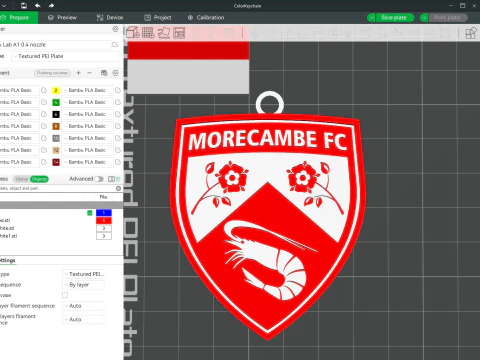The image size is (480, 360).
Task: Switch process scope to Global
Action: [22, 179]
